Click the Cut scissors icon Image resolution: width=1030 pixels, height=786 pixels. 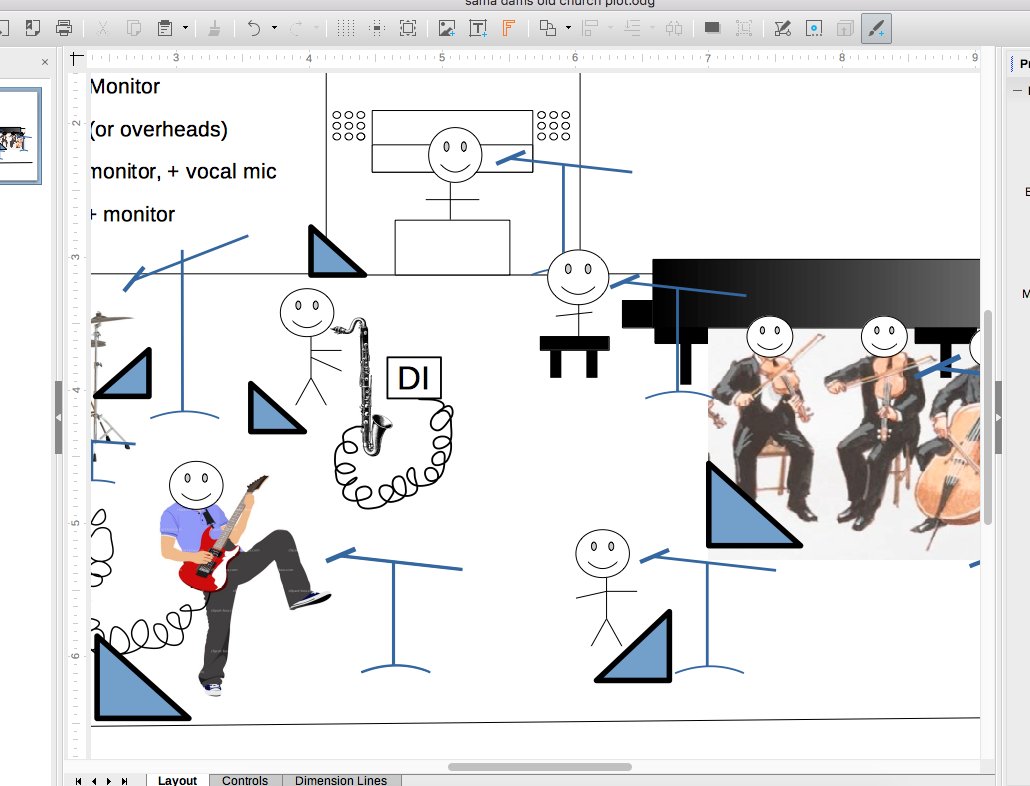pyautogui.click(x=102, y=28)
